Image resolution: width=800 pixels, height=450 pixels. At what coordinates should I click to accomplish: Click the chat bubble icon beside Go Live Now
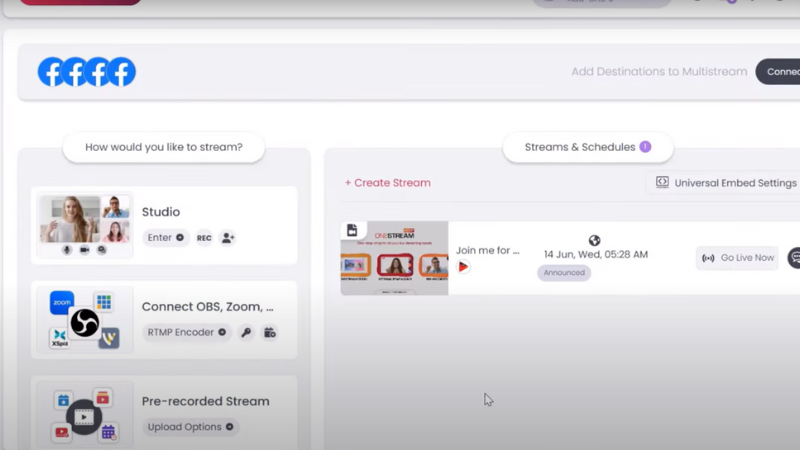click(794, 258)
